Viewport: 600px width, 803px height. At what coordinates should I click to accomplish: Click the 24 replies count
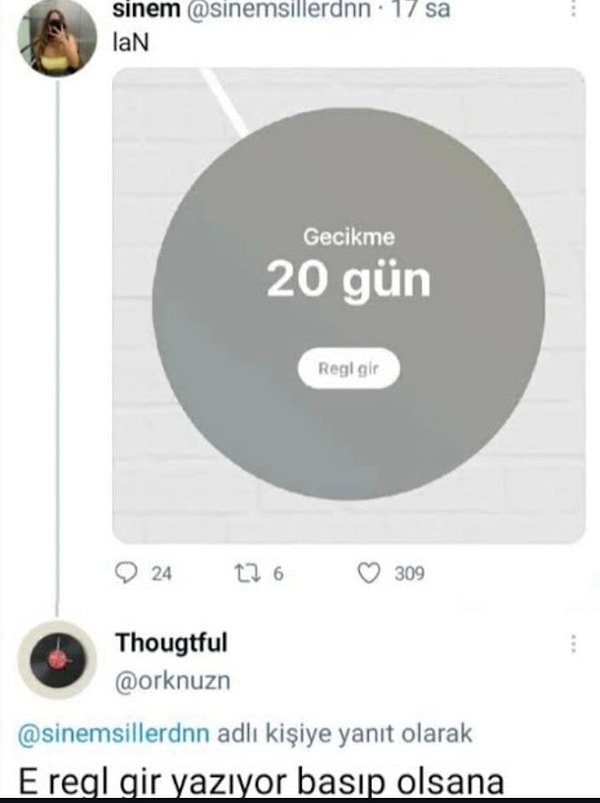[161, 574]
